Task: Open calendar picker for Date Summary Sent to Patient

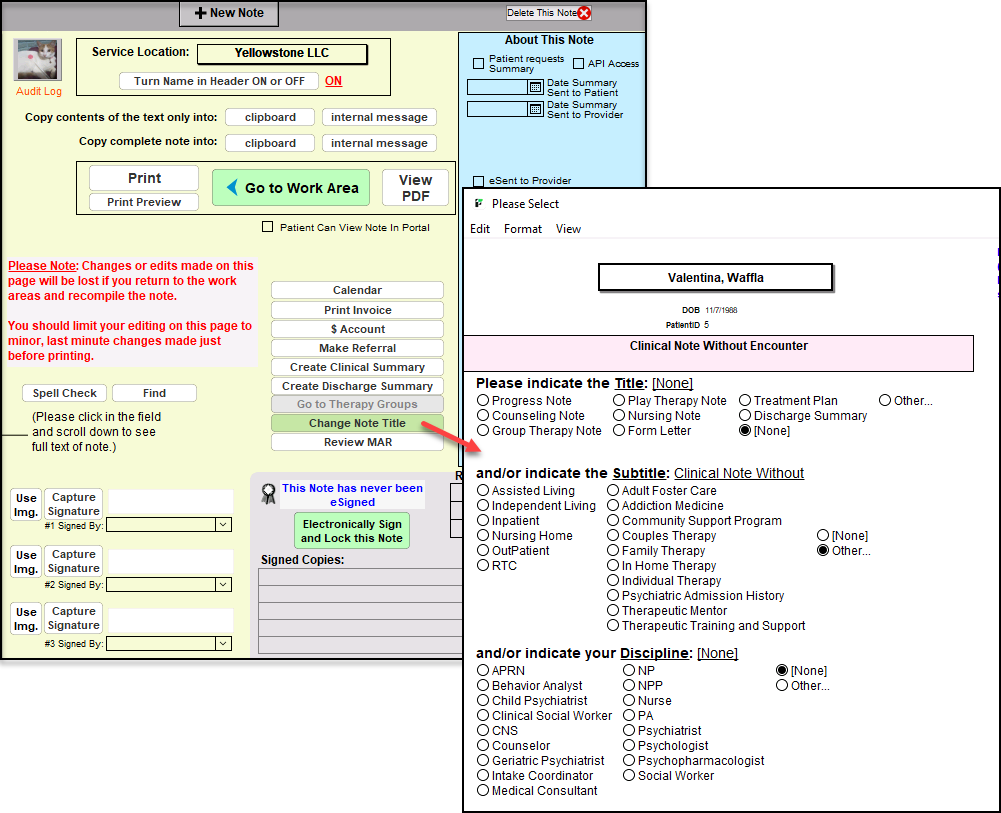Action: [535, 87]
